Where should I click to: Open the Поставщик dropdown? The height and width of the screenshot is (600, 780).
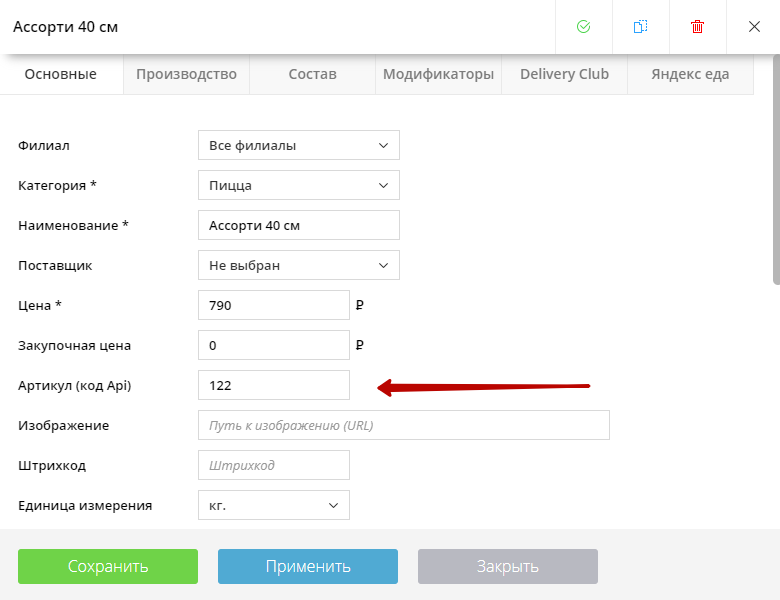click(298, 265)
